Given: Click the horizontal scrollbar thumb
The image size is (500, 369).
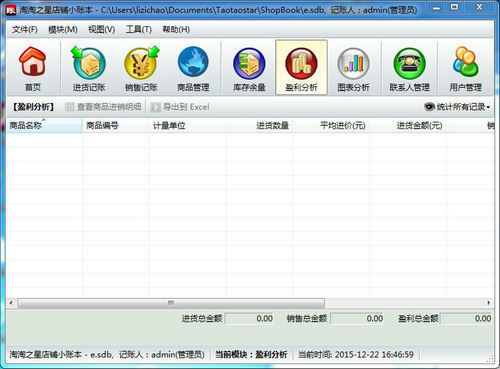Looking at the screenshot, I should point(171,303).
